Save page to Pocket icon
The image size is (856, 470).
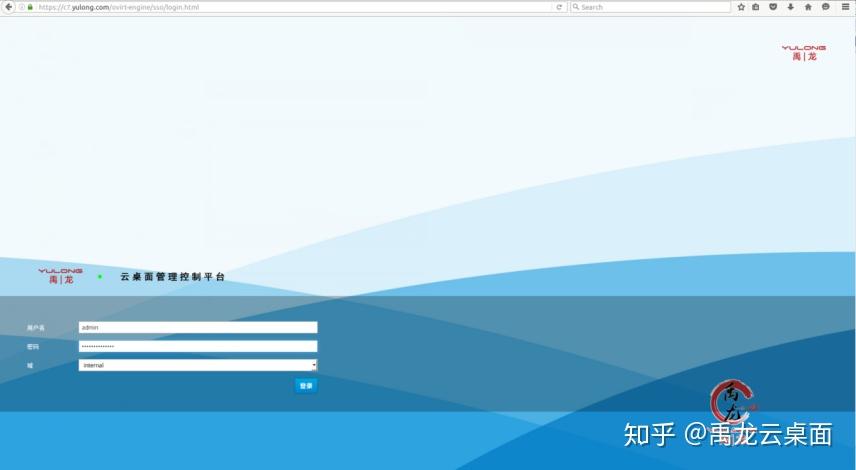(x=773, y=7)
